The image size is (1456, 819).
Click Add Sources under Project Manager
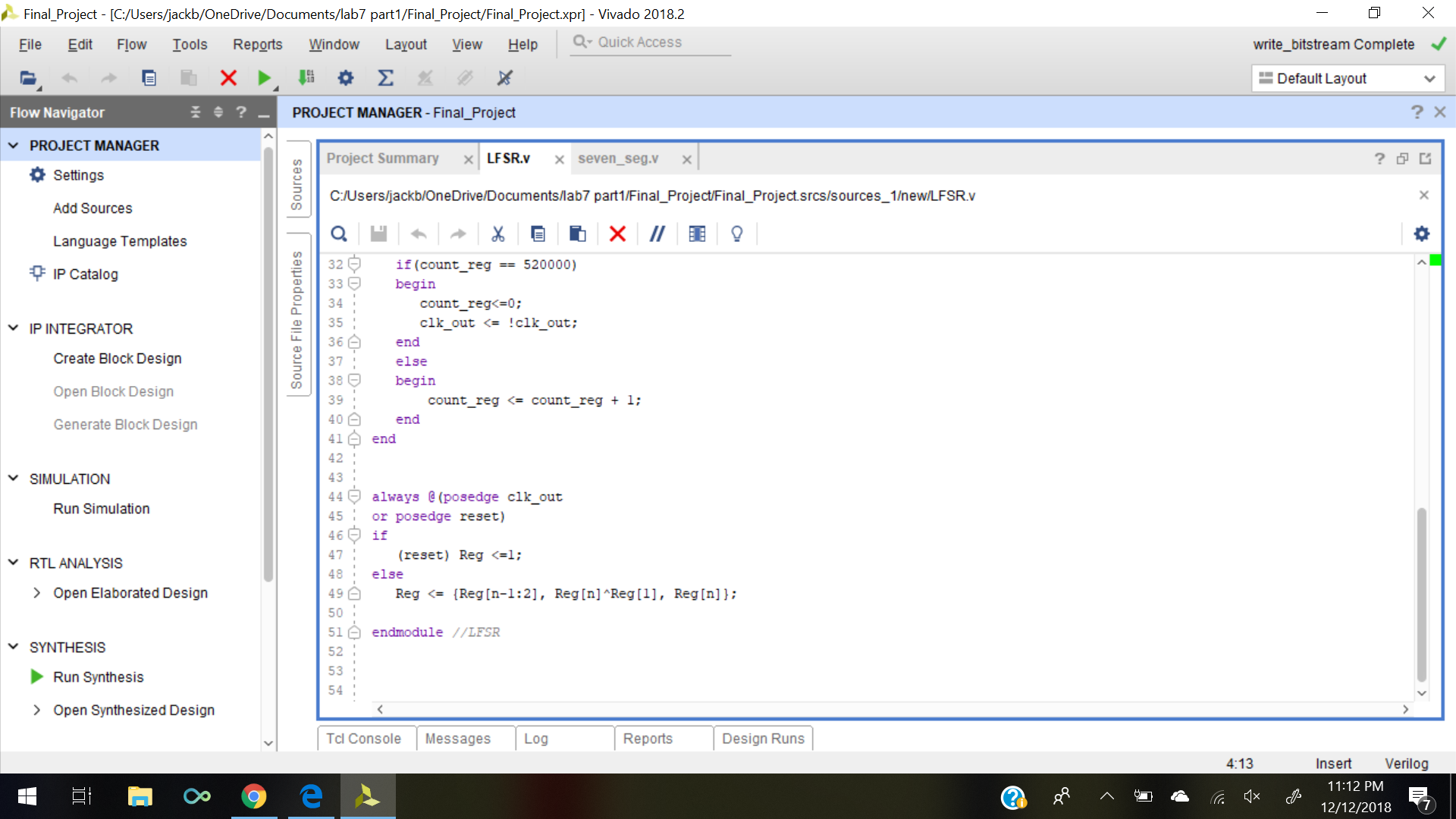[x=93, y=209]
